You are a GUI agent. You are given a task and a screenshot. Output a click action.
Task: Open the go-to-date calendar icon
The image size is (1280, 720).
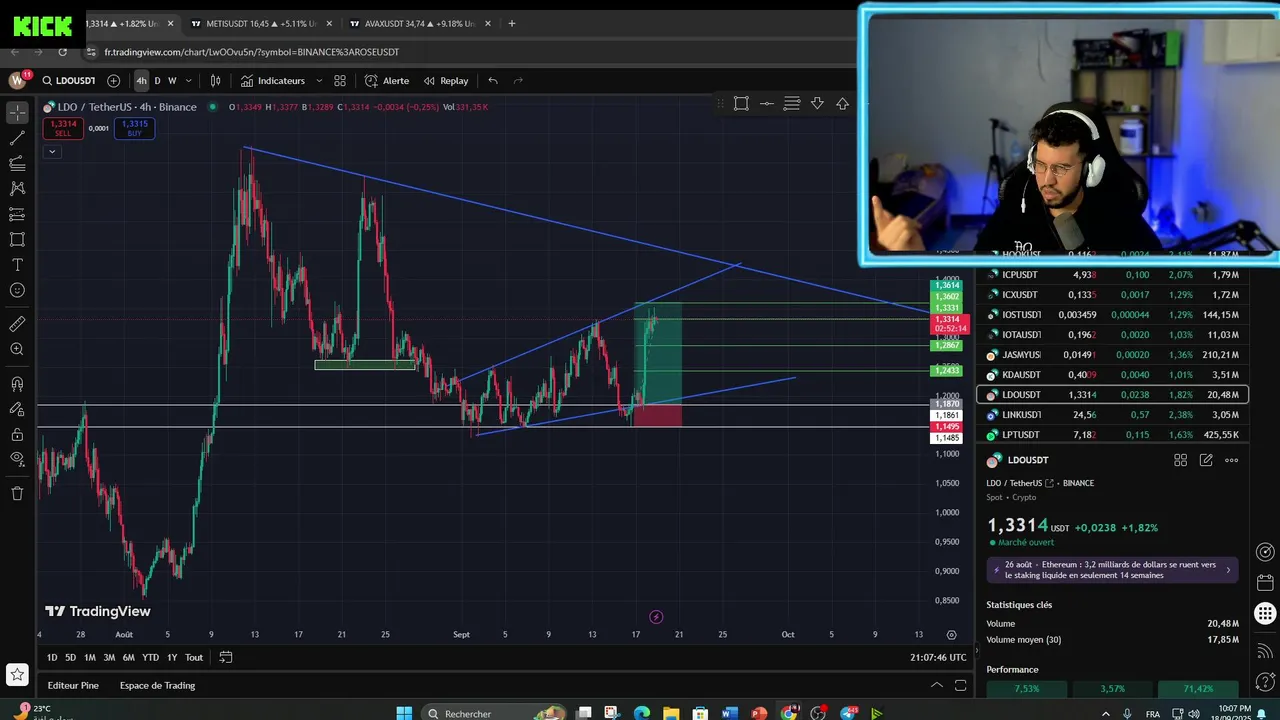226,657
